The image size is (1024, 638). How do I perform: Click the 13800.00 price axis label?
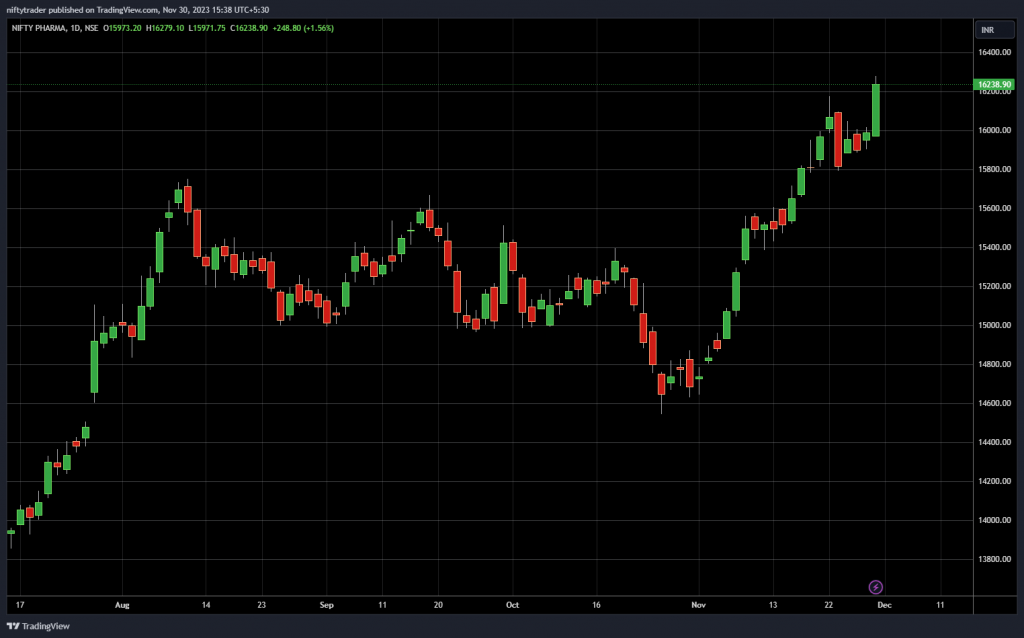(994, 560)
